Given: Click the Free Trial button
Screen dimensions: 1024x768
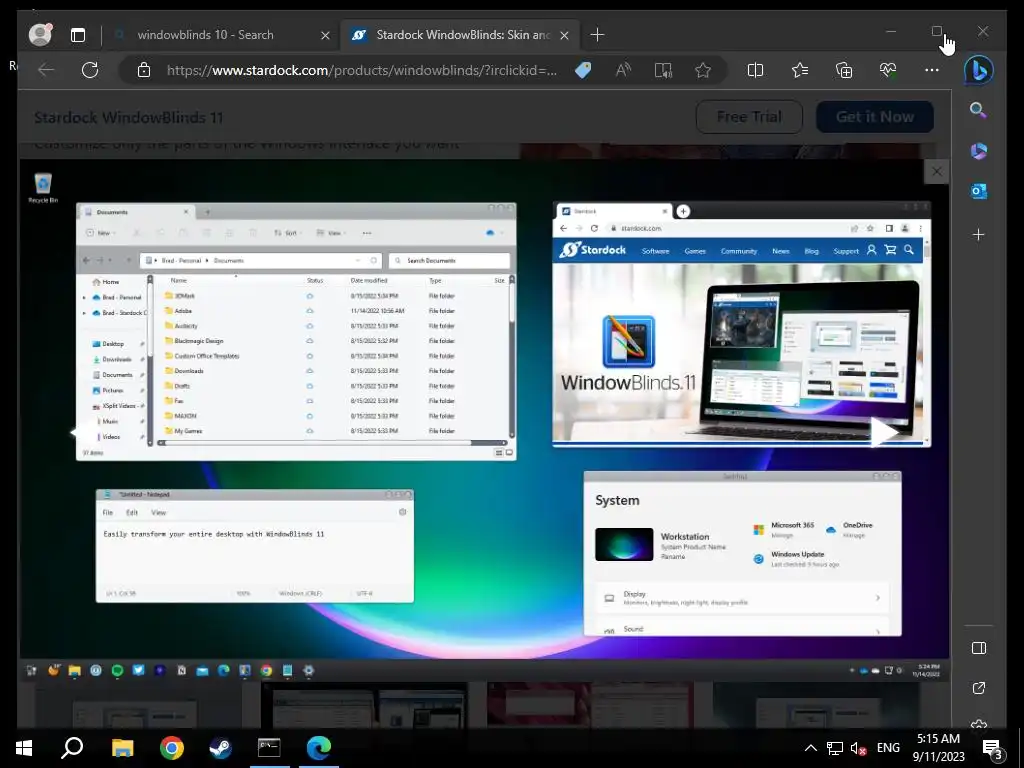Looking at the screenshot, I should coord(749,117).
